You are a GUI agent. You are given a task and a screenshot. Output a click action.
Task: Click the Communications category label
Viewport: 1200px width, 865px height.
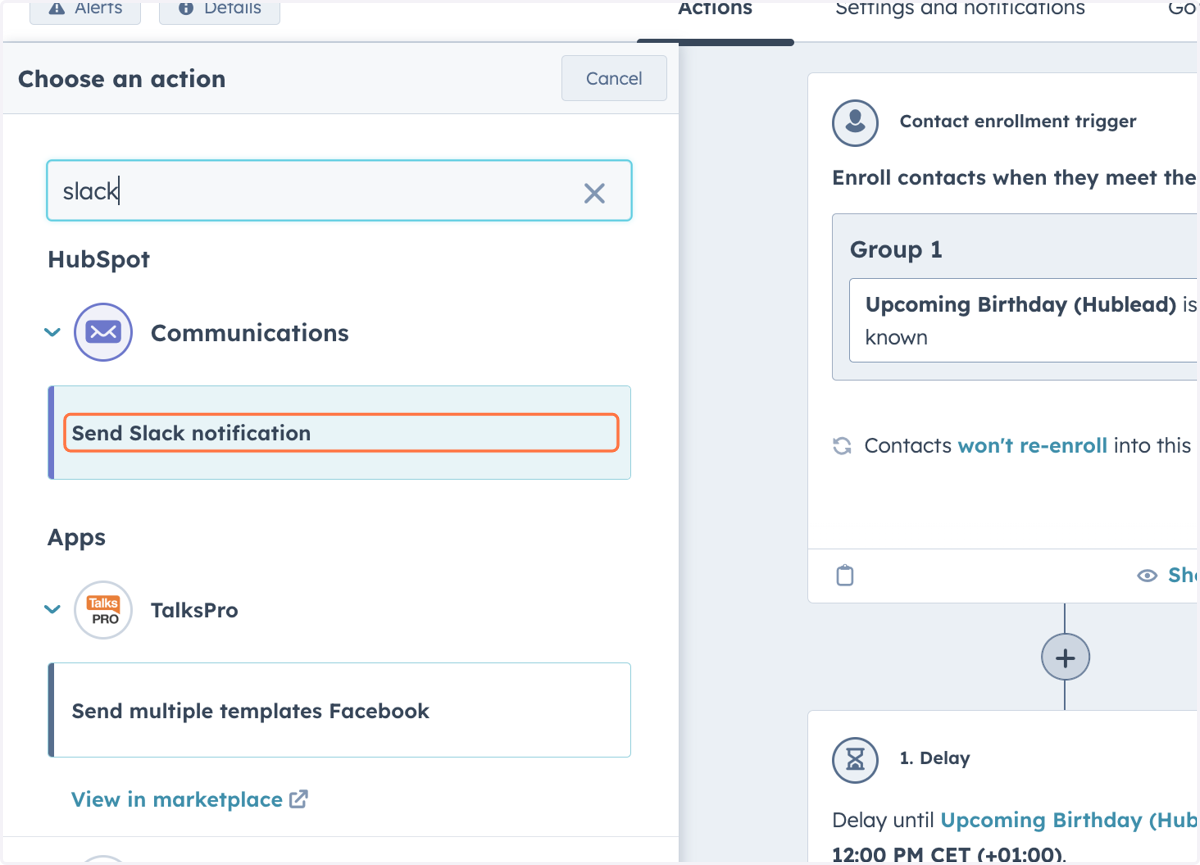[x=250, y=333]
